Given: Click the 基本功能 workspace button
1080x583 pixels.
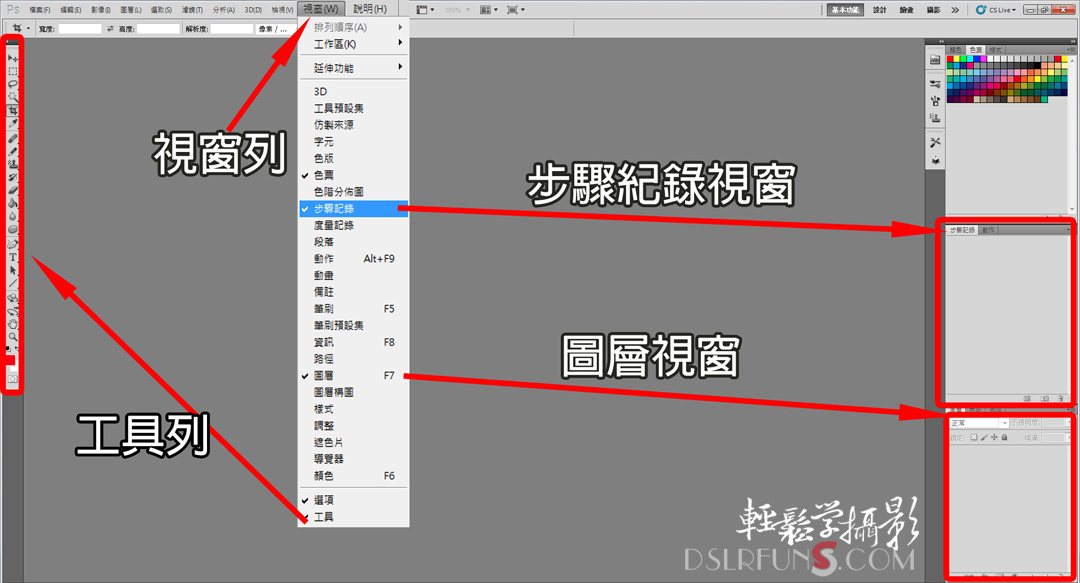Looking at the screenshot, I should click(846, 9).
